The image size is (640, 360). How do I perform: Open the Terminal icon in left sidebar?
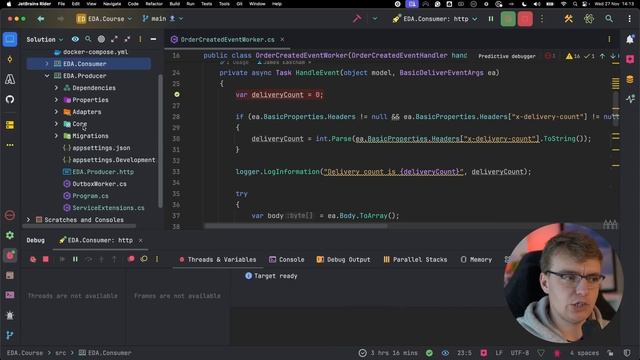10,295
